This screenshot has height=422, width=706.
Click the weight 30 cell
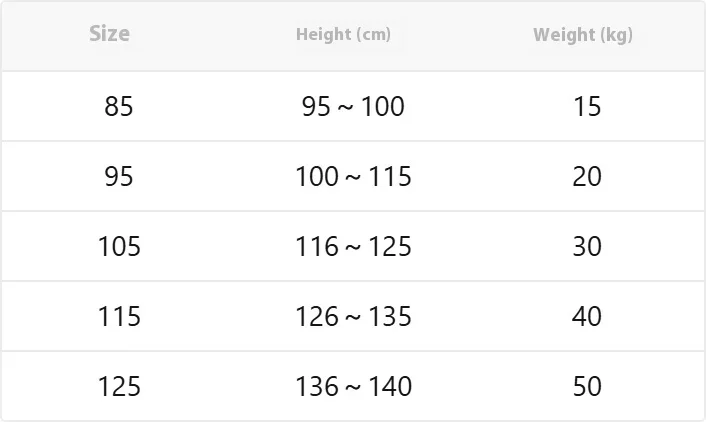pyautogui.click(x=587, y=246)
